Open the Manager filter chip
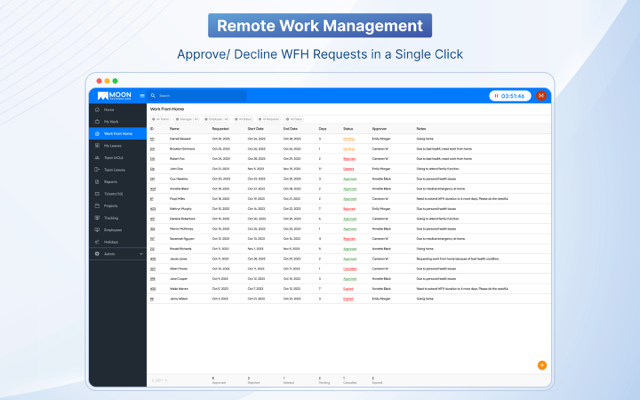640x400 pixels. (x=187, y=119)
